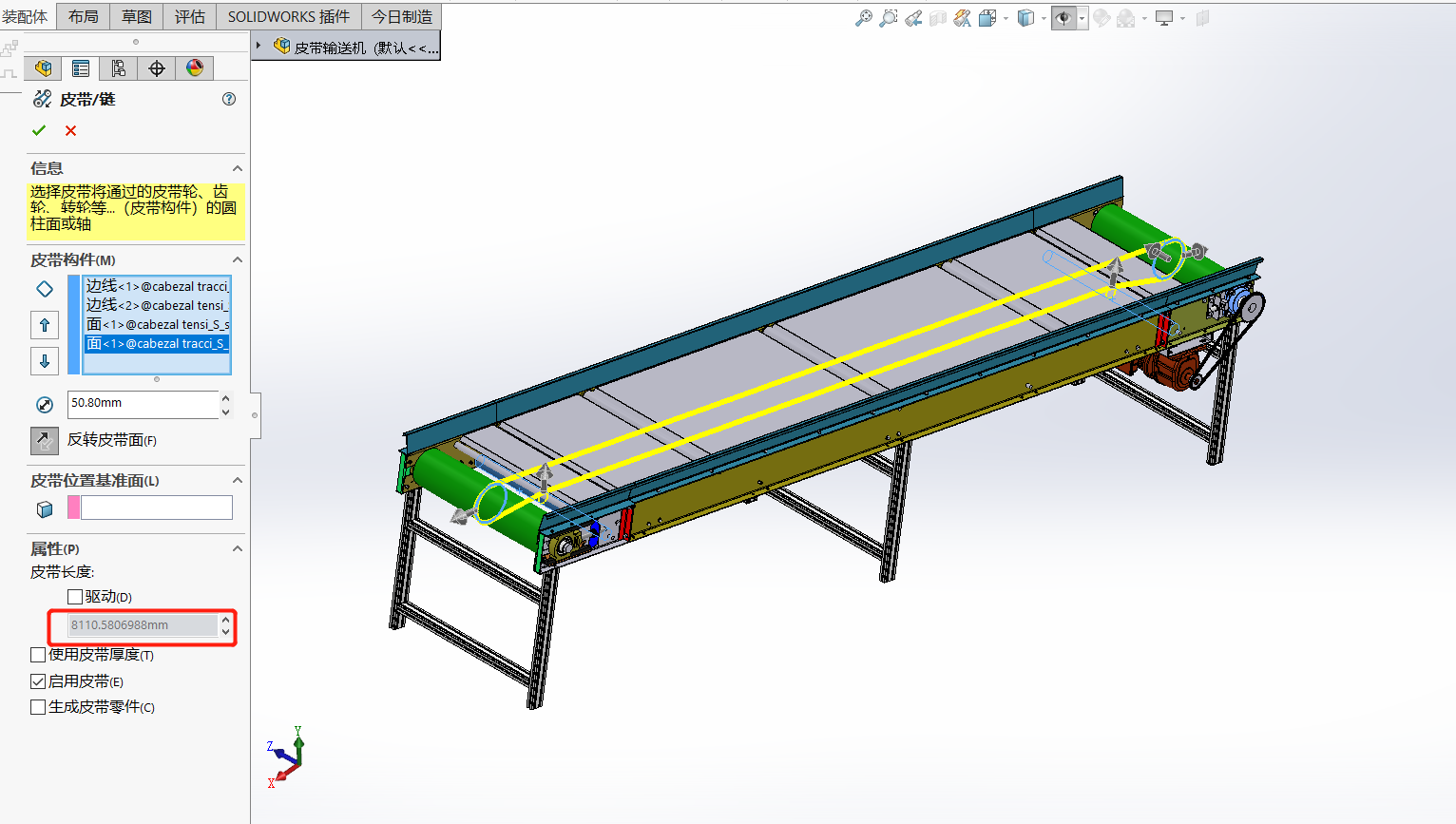
Task: Click Dynamic Annotation Views icon
Action: tap(963, 18)
